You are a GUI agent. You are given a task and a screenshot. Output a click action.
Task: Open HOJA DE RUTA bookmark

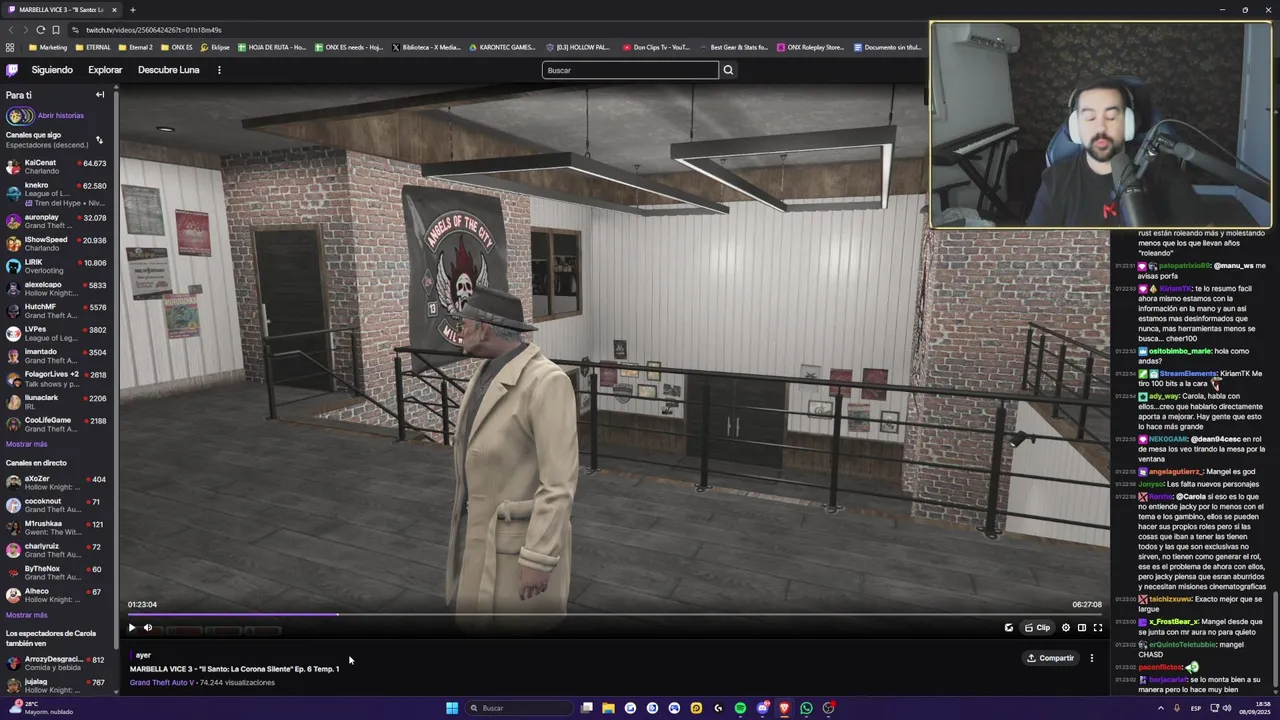[x=272, y=47]
